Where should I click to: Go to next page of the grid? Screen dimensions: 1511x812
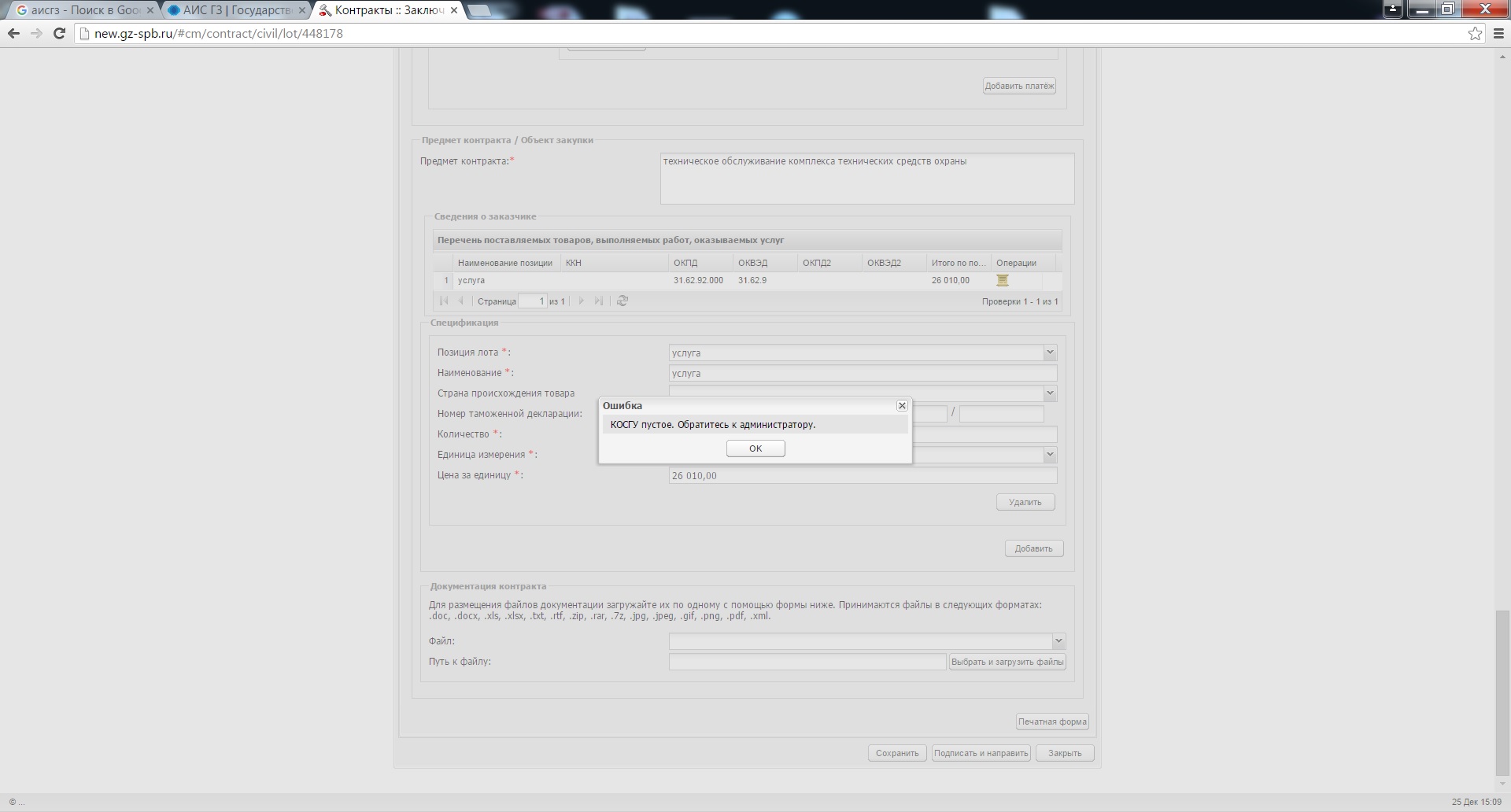point(581,301)
